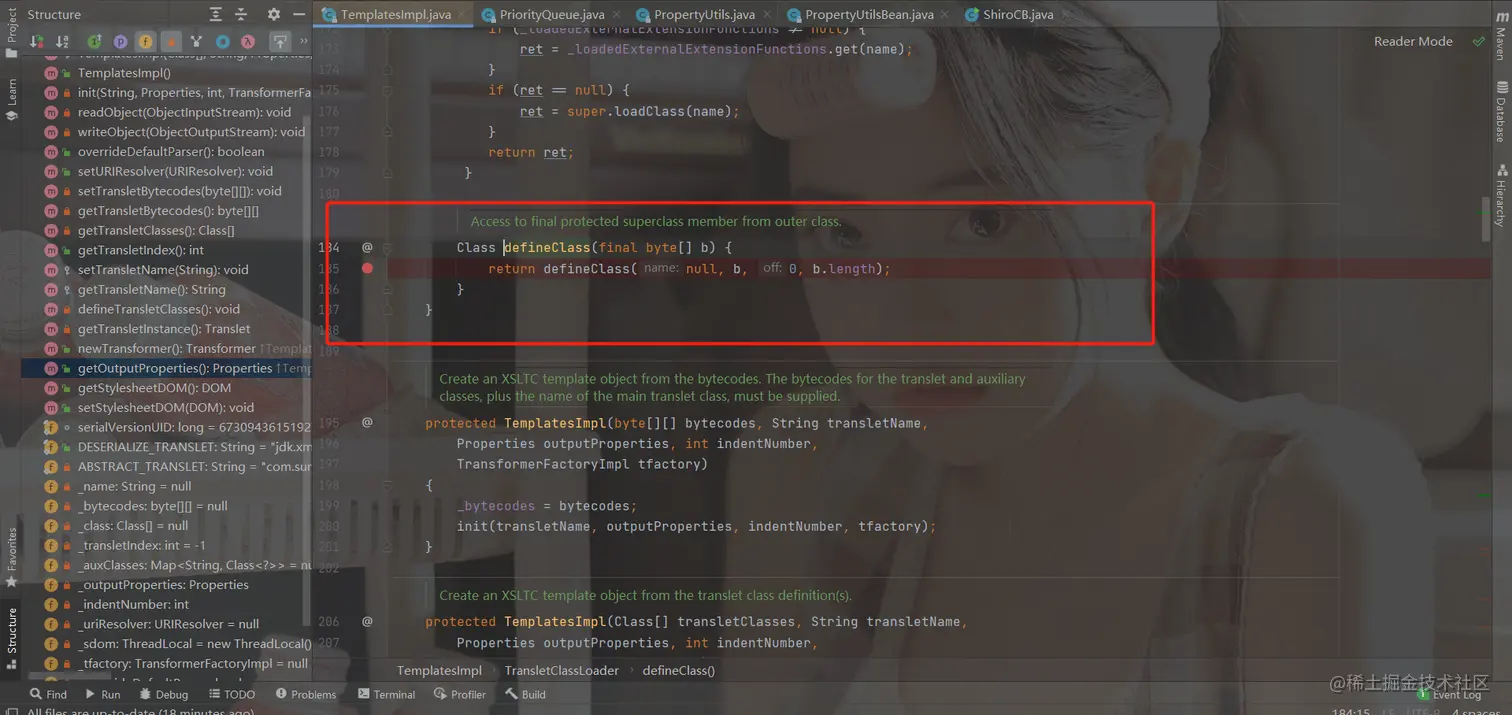Open PropertyUtils.java editor tab

704,15
